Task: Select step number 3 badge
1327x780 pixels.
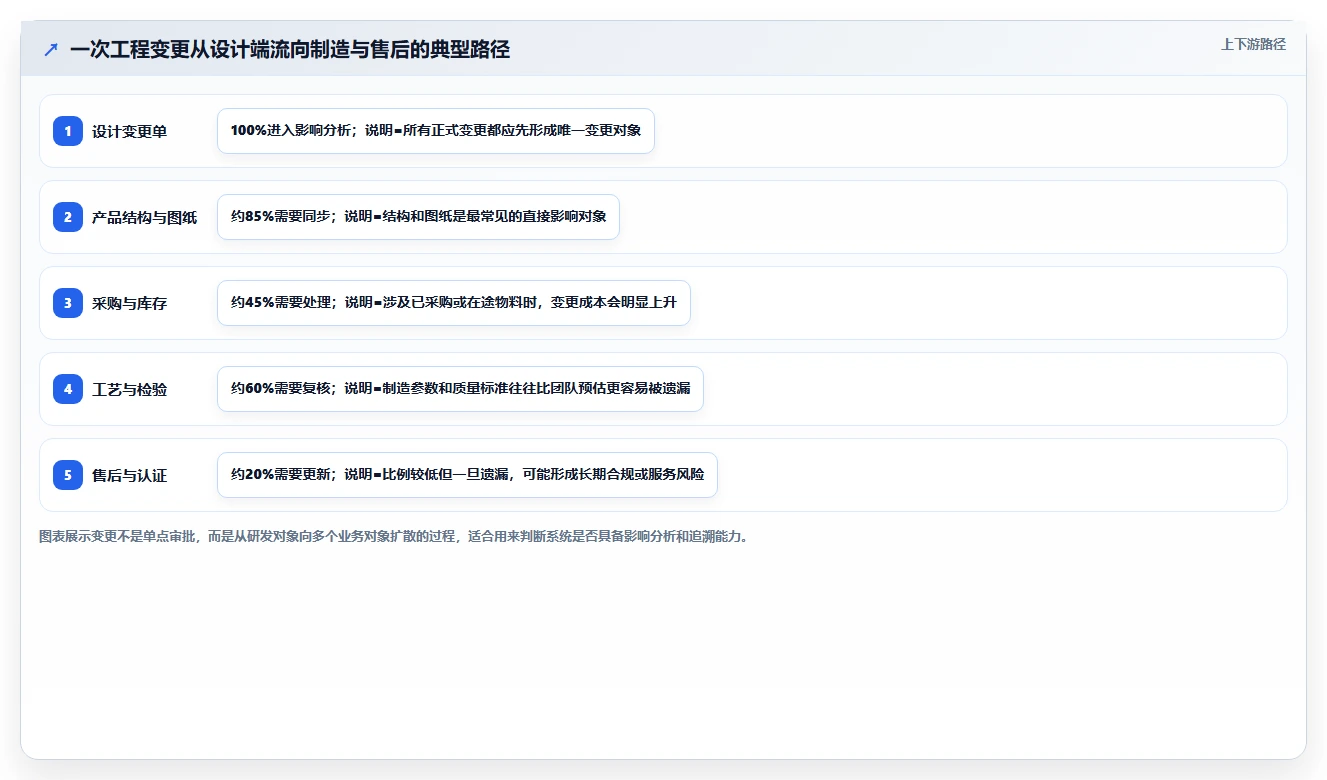Action: coord(68,303)
